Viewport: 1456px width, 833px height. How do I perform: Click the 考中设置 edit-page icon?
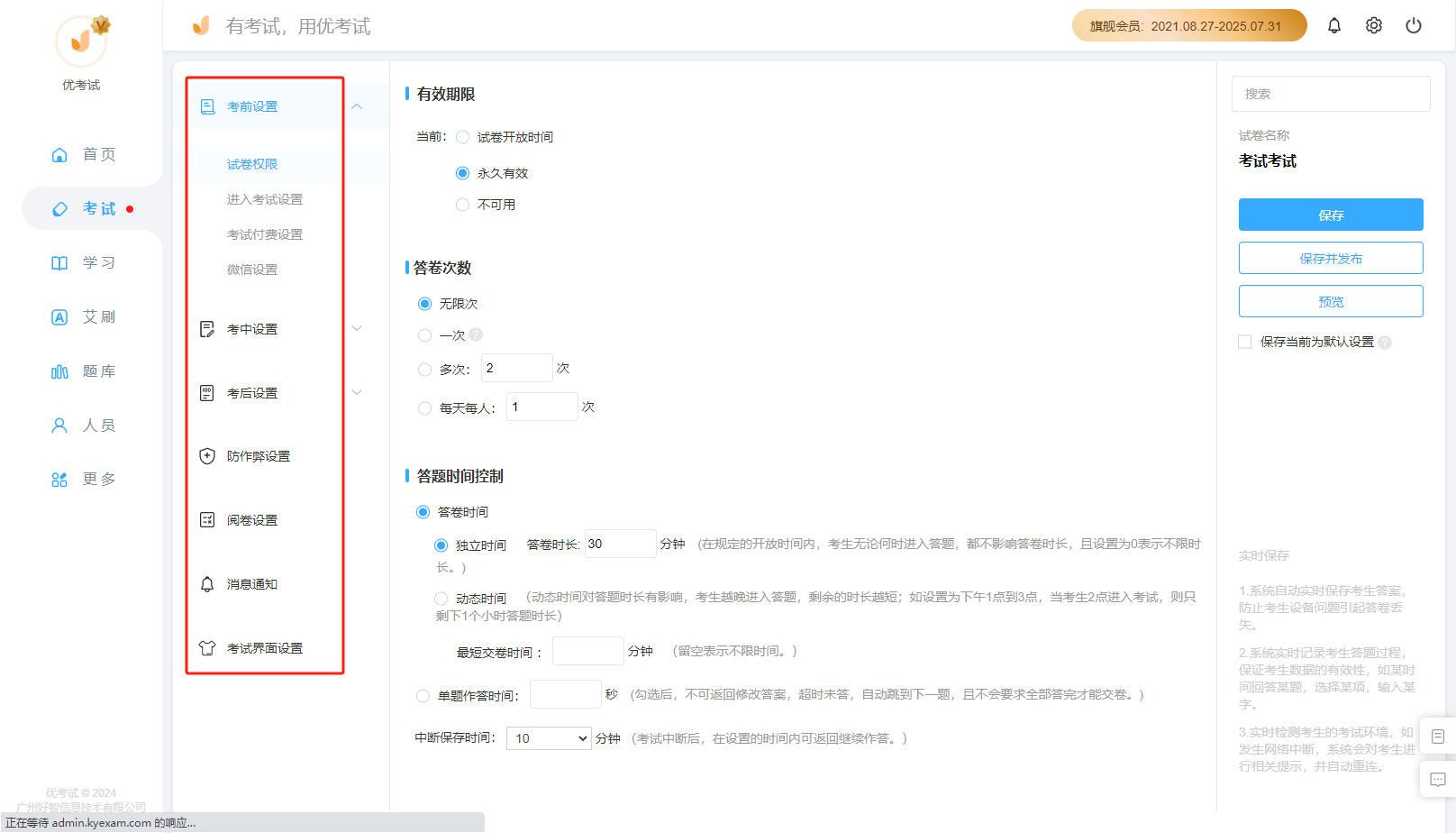(x=207, y=329)
